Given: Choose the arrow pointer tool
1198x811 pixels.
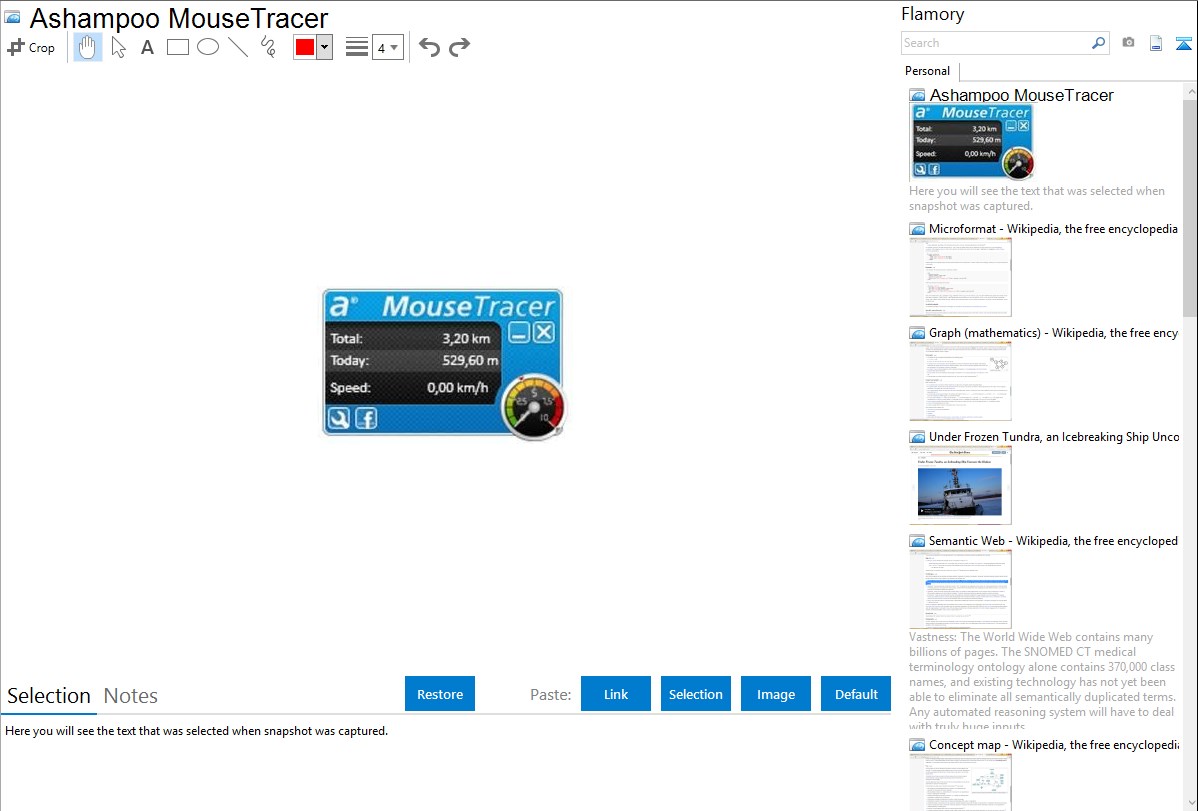Looking at the screenshot, I should (118, 47).
